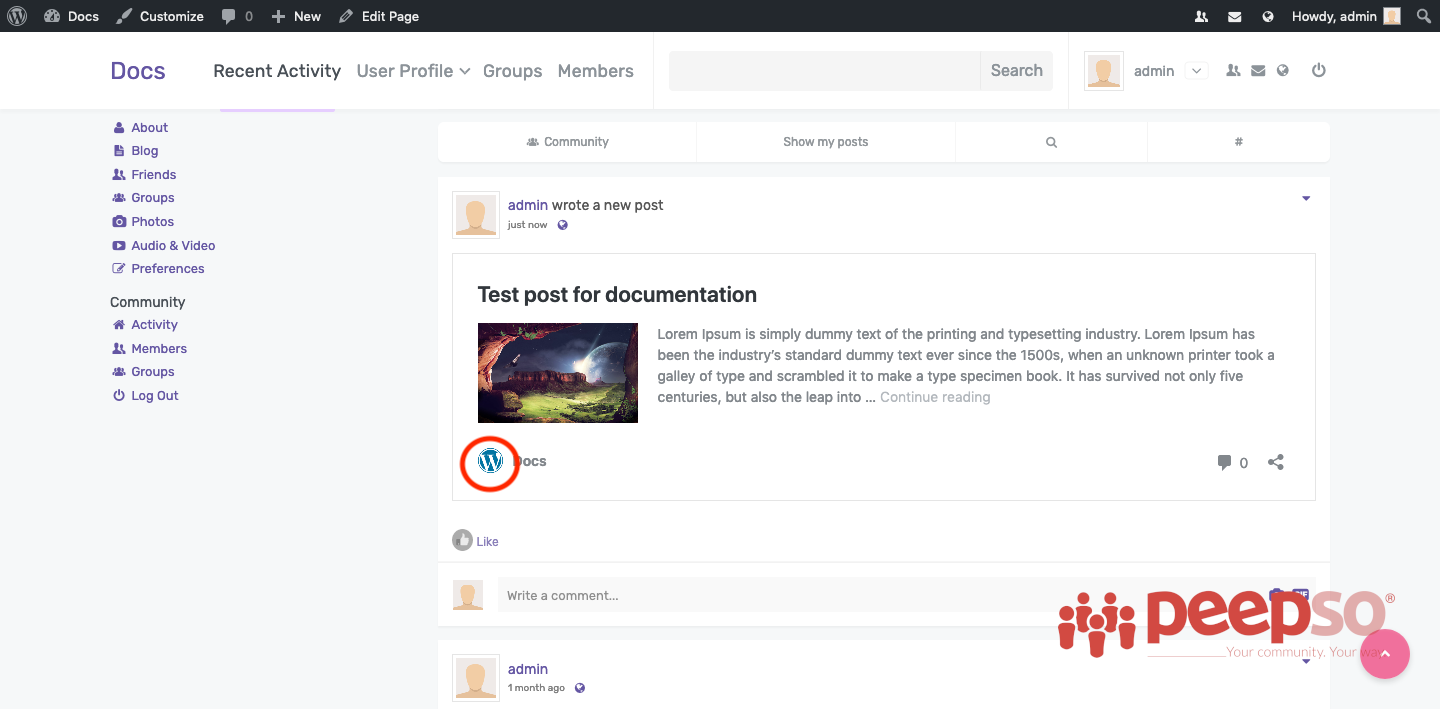Open the hashtag filter
The height and width of the screenshot is (709, 1440).
1238,142
